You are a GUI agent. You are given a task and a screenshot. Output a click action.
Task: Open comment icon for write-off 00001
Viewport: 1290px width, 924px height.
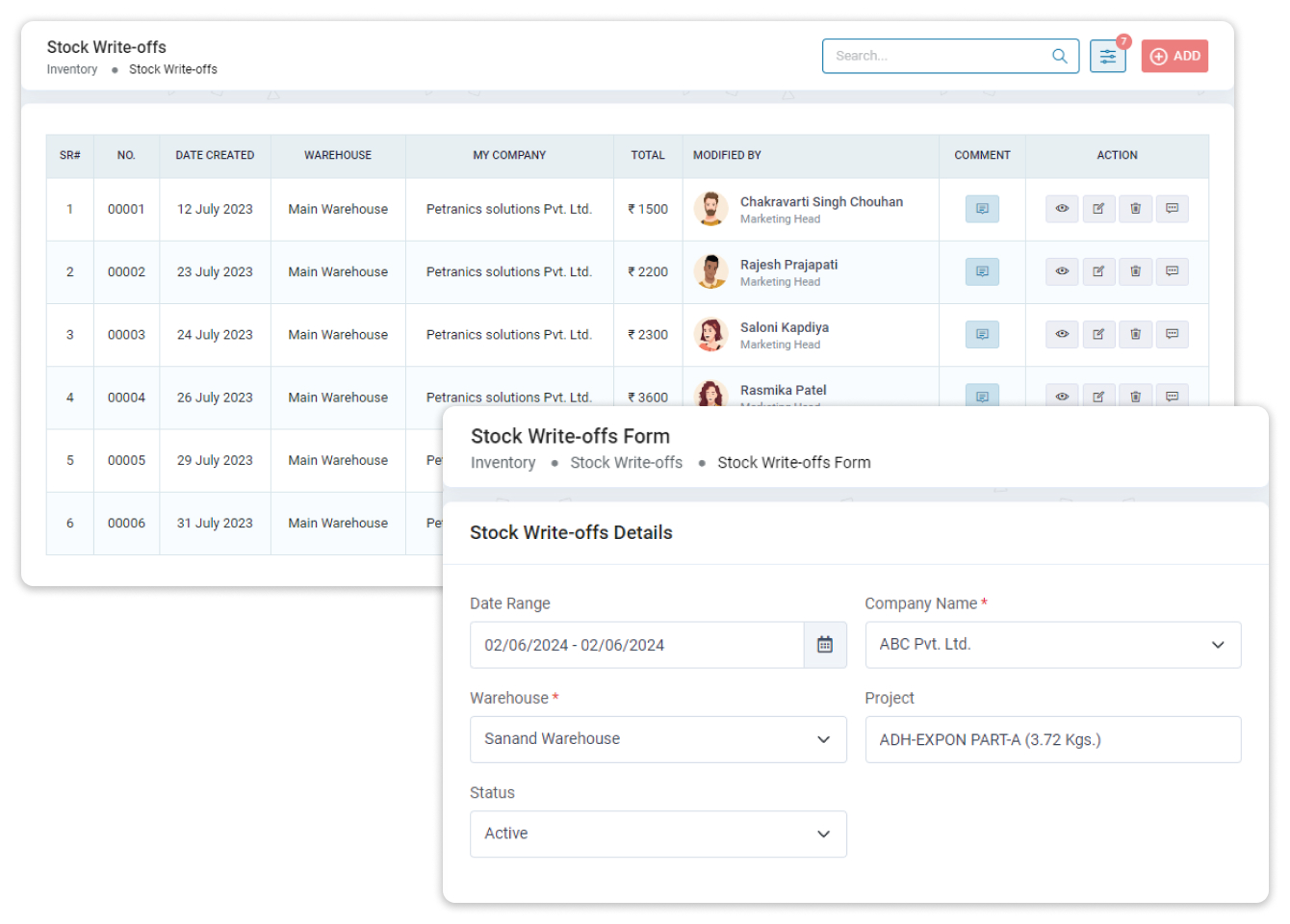point(981,209)
